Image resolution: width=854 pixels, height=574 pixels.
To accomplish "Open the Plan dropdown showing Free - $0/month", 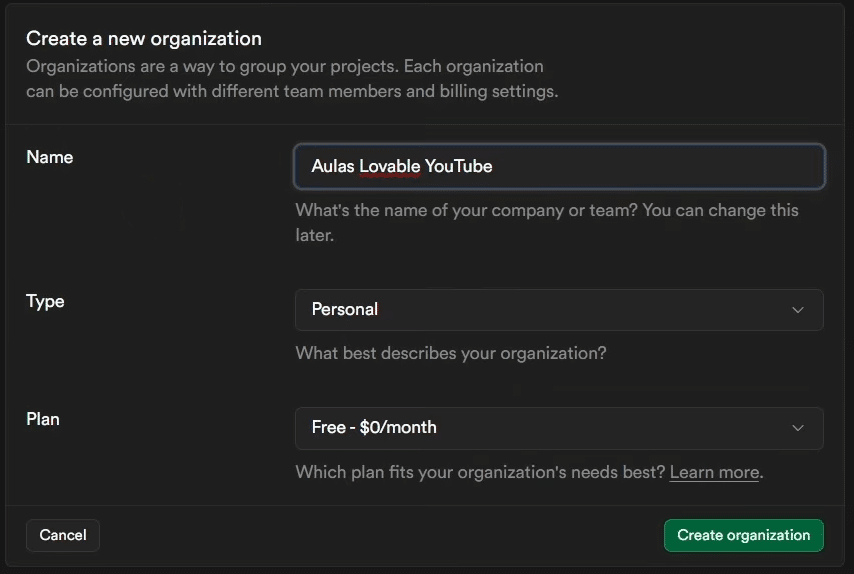I will (559, 428).
